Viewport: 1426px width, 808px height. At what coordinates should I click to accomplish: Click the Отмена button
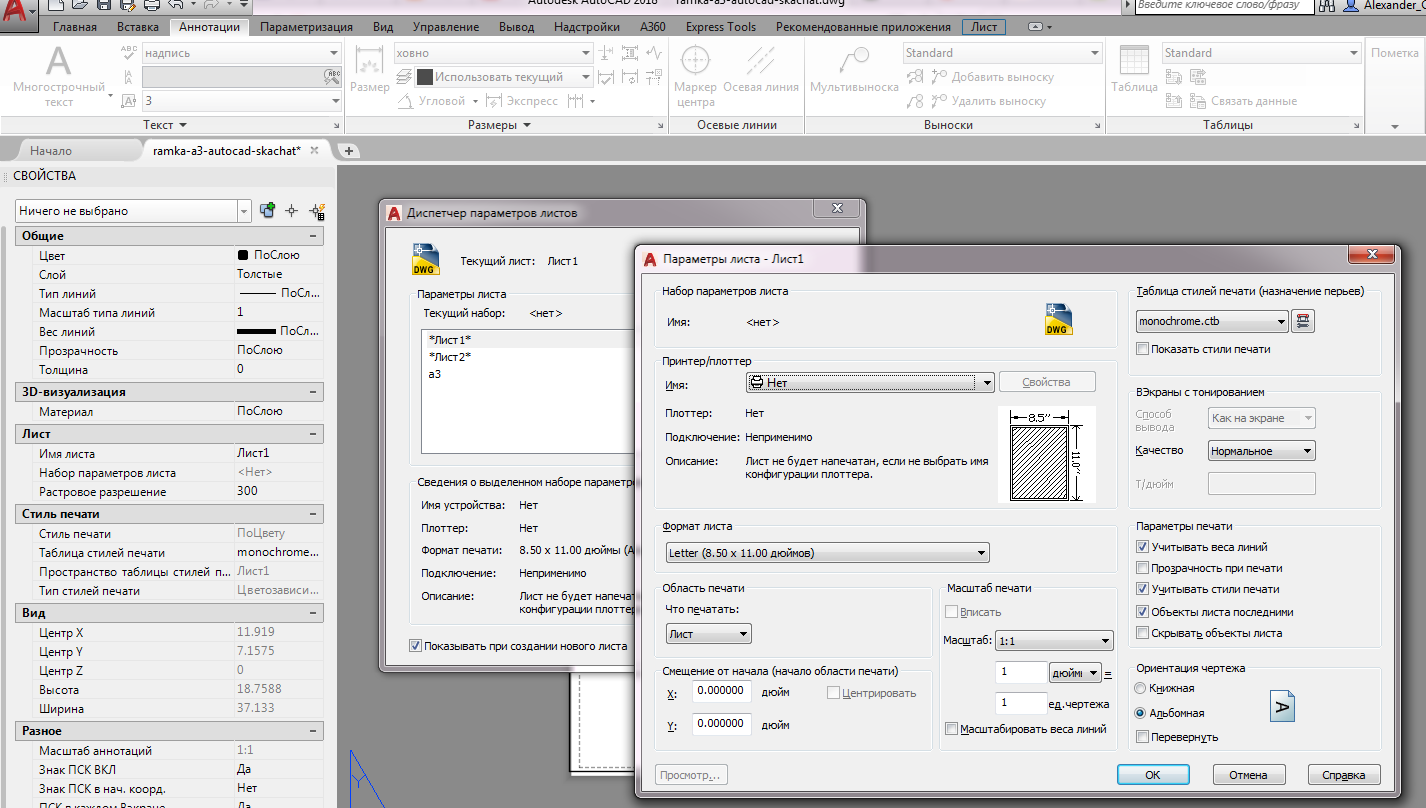click(x=1248, y=775)
